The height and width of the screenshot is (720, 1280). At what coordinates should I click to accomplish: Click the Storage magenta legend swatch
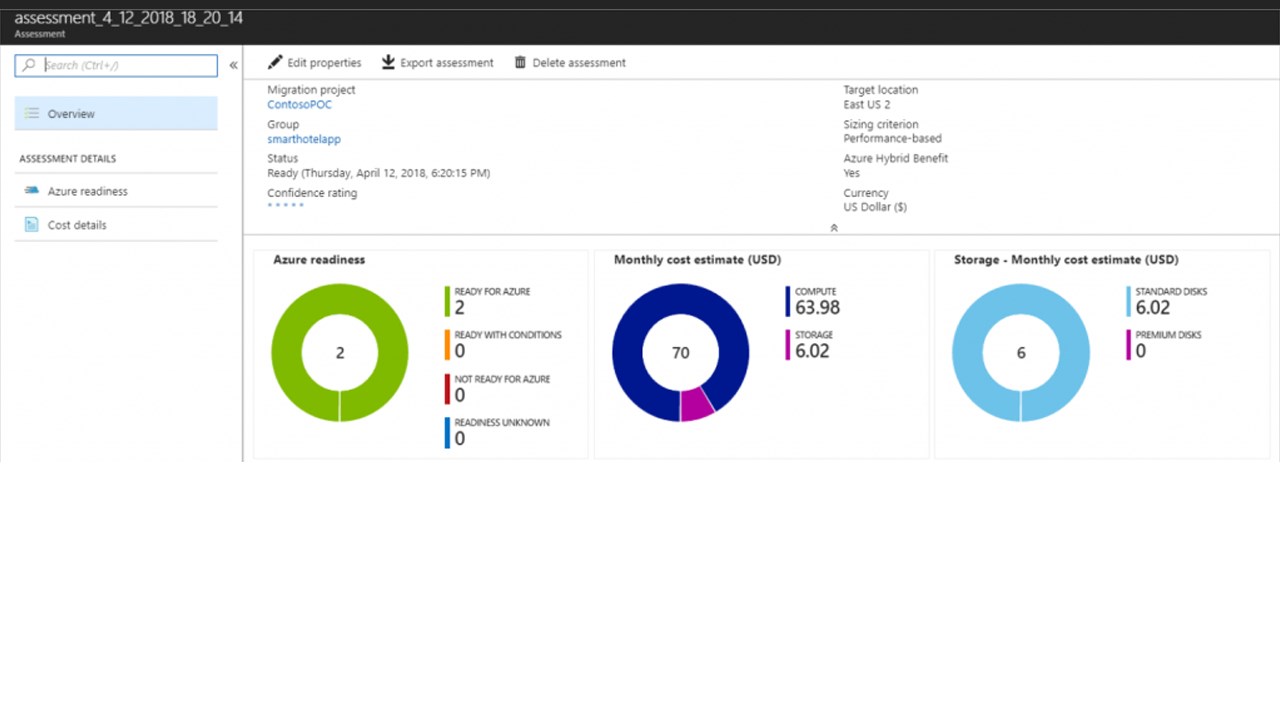click(x=788, y=345)
